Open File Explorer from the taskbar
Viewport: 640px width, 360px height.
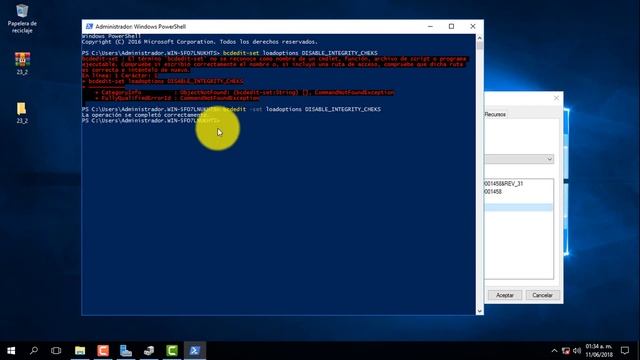point(80,351)
